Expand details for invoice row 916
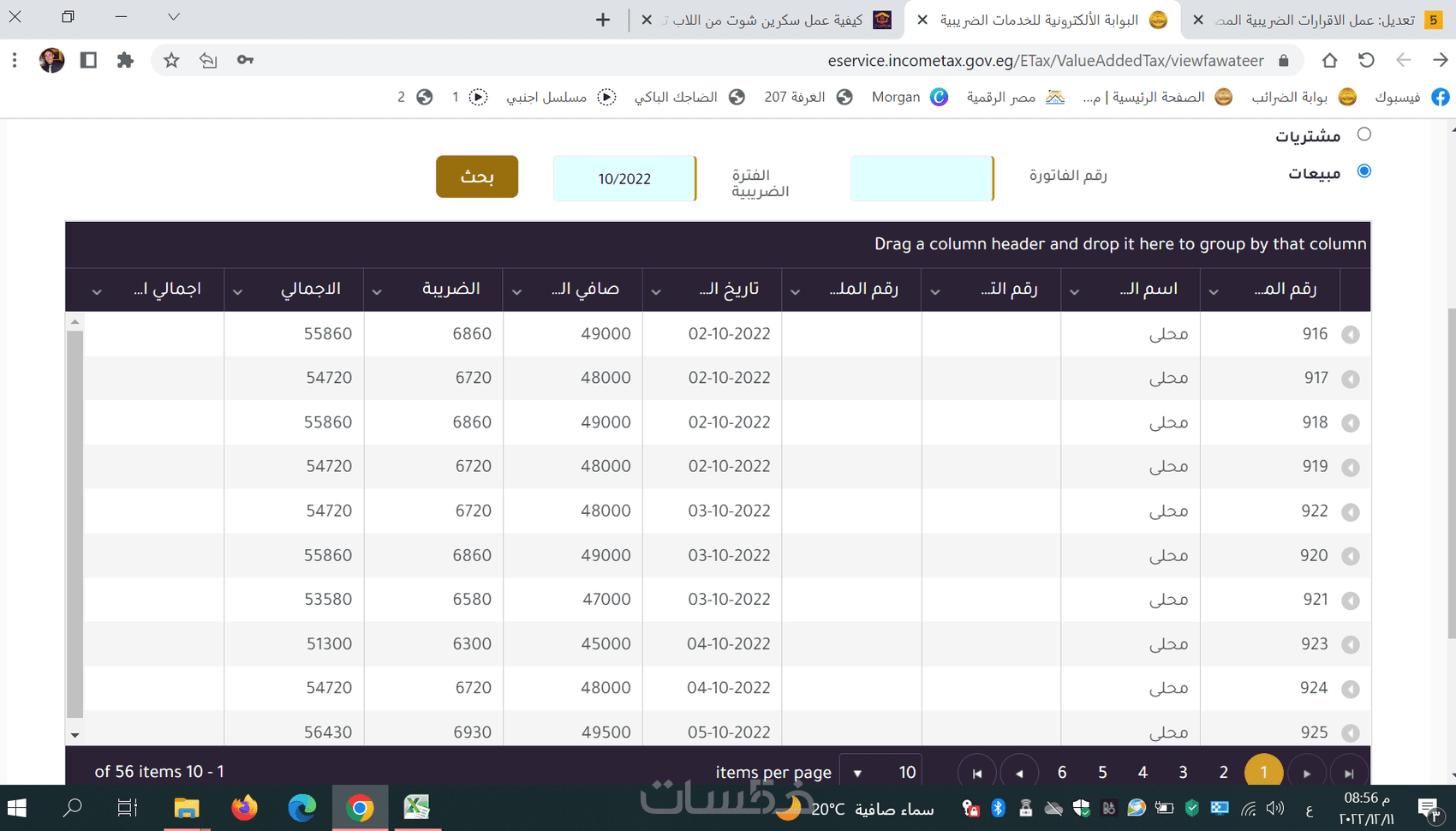 click(1351, 335)
